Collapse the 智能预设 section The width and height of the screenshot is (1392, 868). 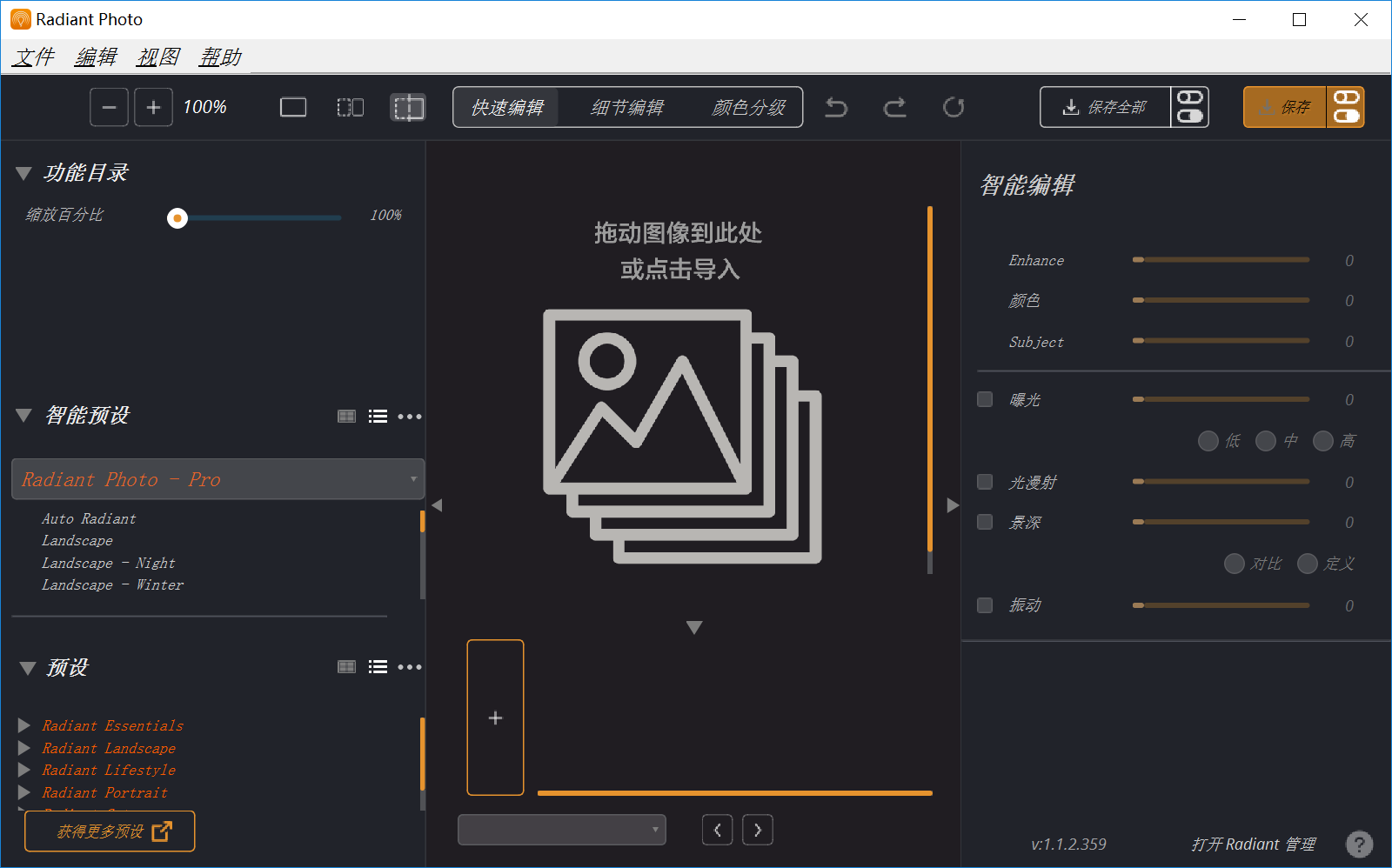coord(23,416)
